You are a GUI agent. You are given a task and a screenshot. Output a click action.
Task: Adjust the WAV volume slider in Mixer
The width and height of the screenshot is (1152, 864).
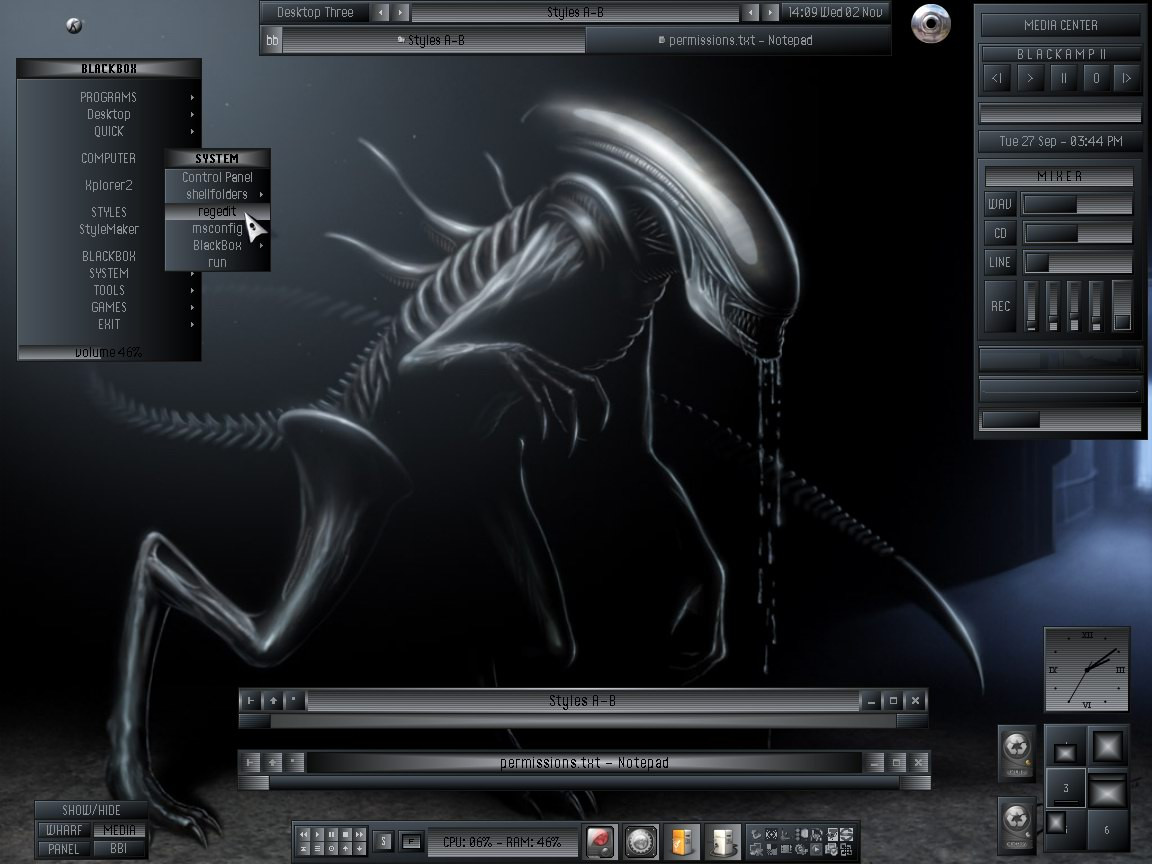[1076, 204]
